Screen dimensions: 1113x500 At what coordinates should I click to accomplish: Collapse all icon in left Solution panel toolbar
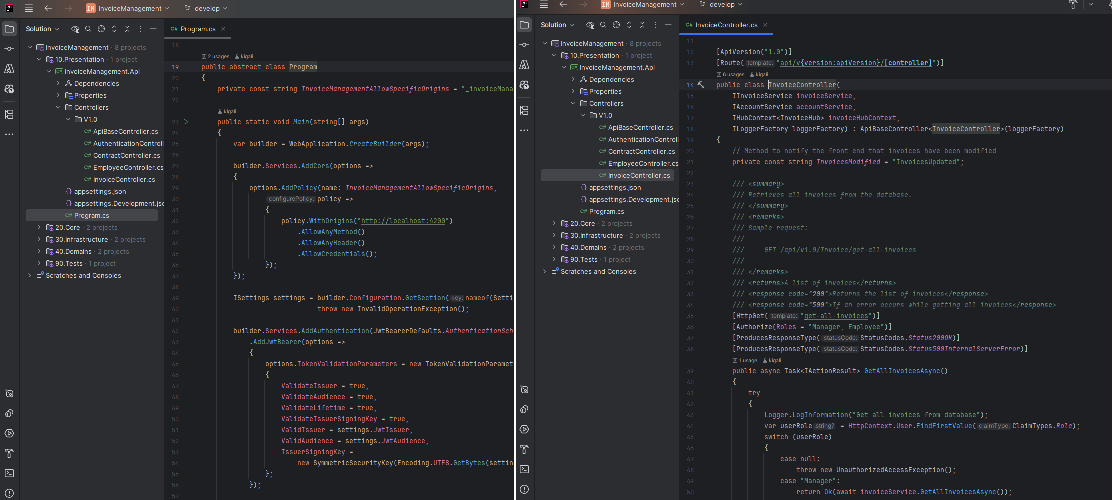pyautogui.click(x=126, y=29)
